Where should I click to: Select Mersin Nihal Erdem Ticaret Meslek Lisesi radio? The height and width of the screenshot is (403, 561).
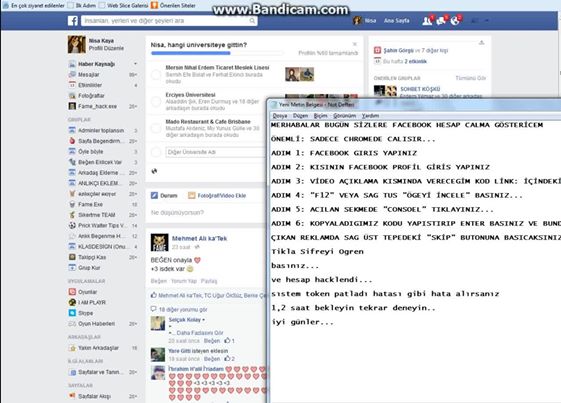point(156,74)
